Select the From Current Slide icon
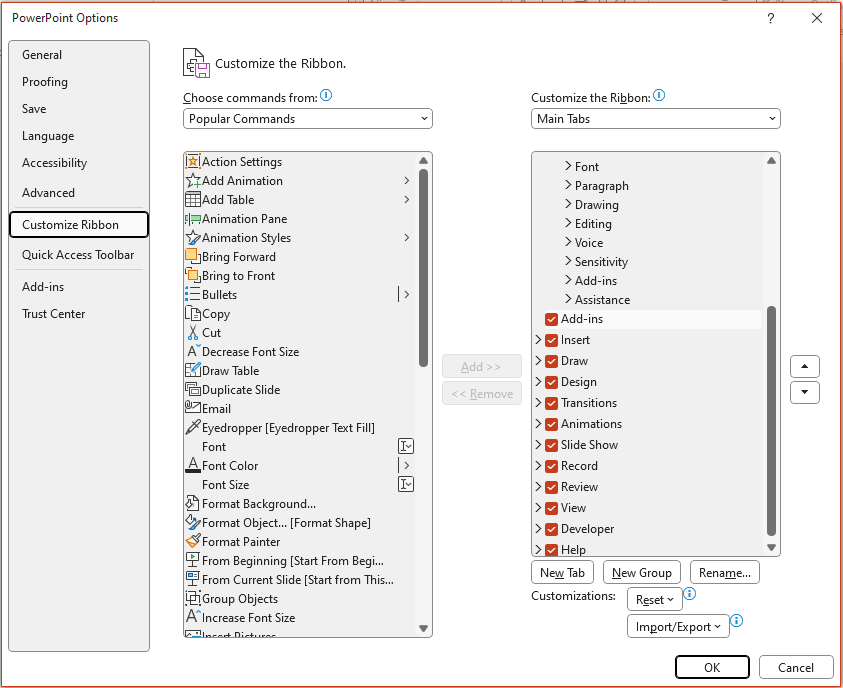The width and height of the screenshot is (843, 688). pyautogui.click(x=192, y=579)
